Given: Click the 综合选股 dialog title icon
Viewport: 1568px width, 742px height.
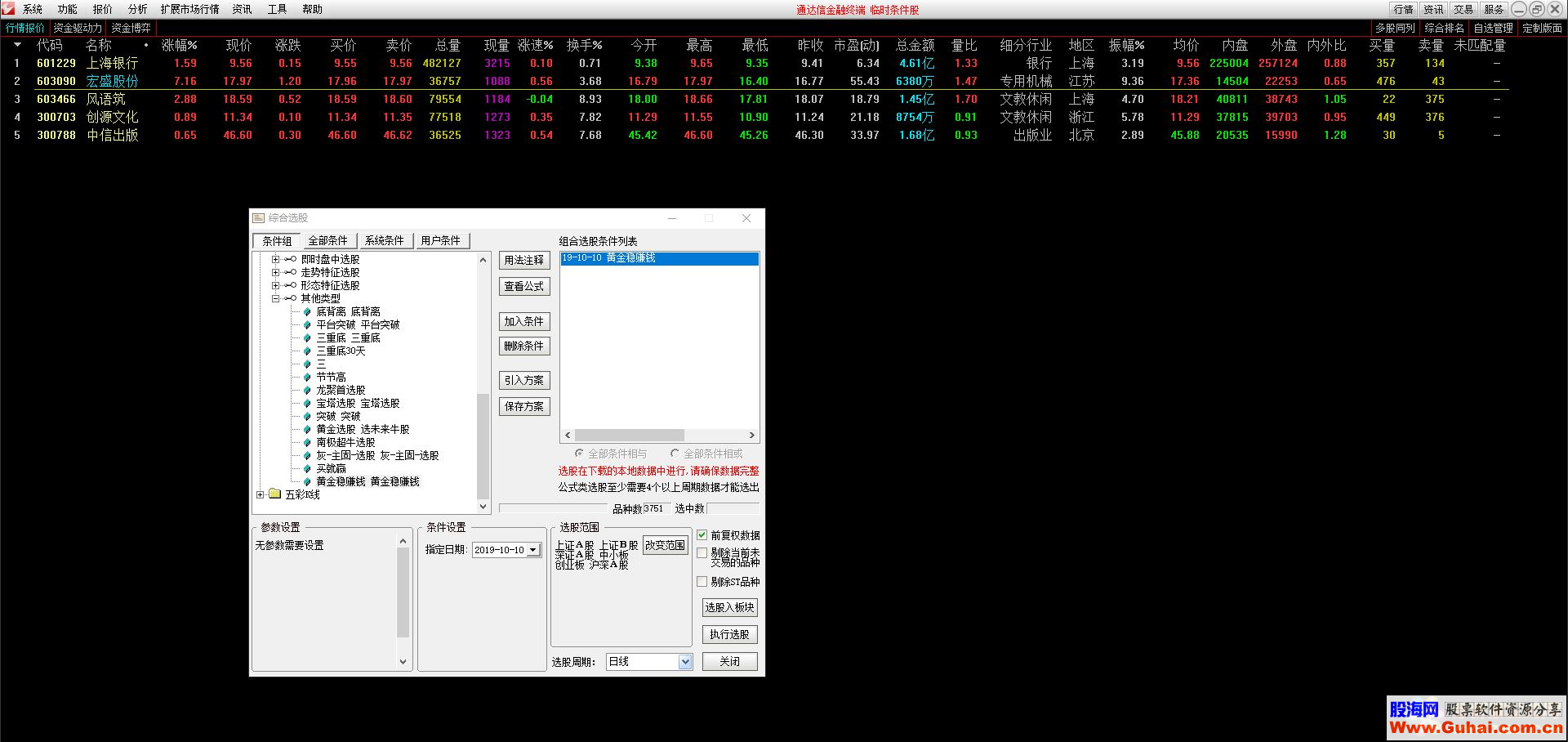Looking at the screenshot, I should (259, 218).
